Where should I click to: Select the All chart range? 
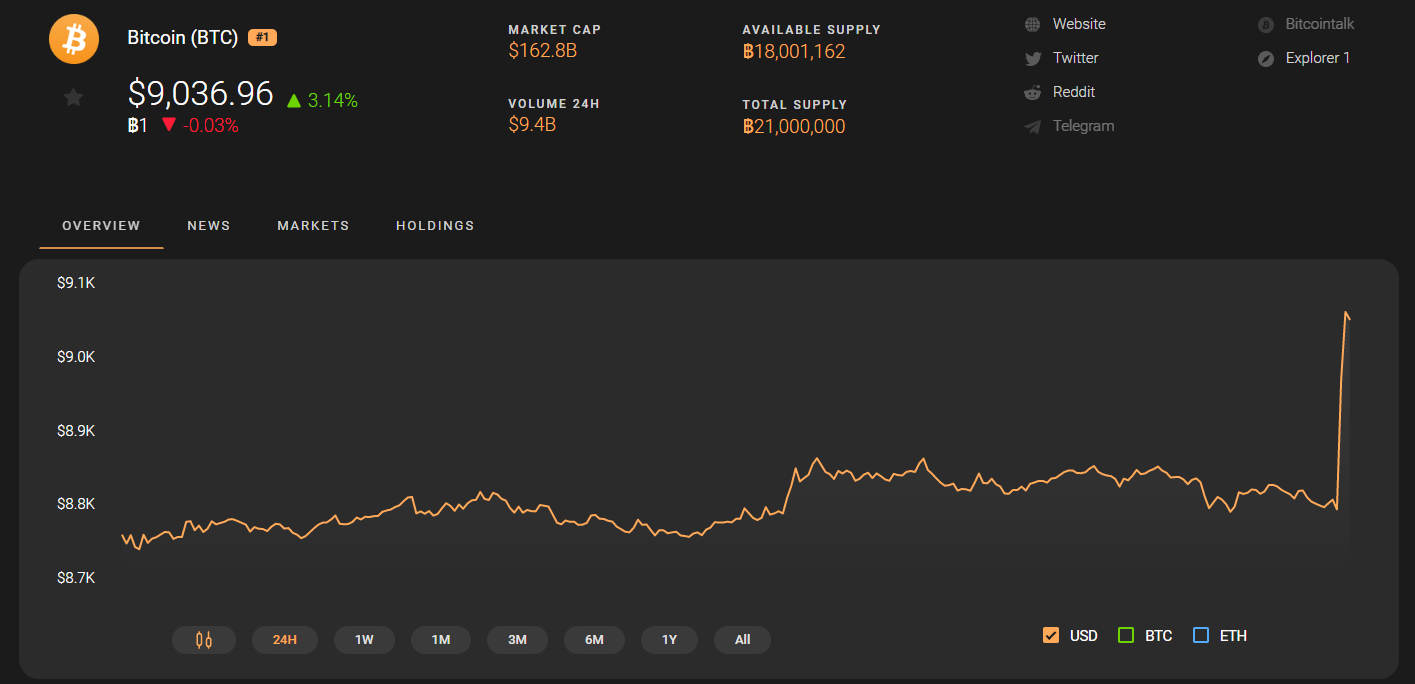click(742, 640)
